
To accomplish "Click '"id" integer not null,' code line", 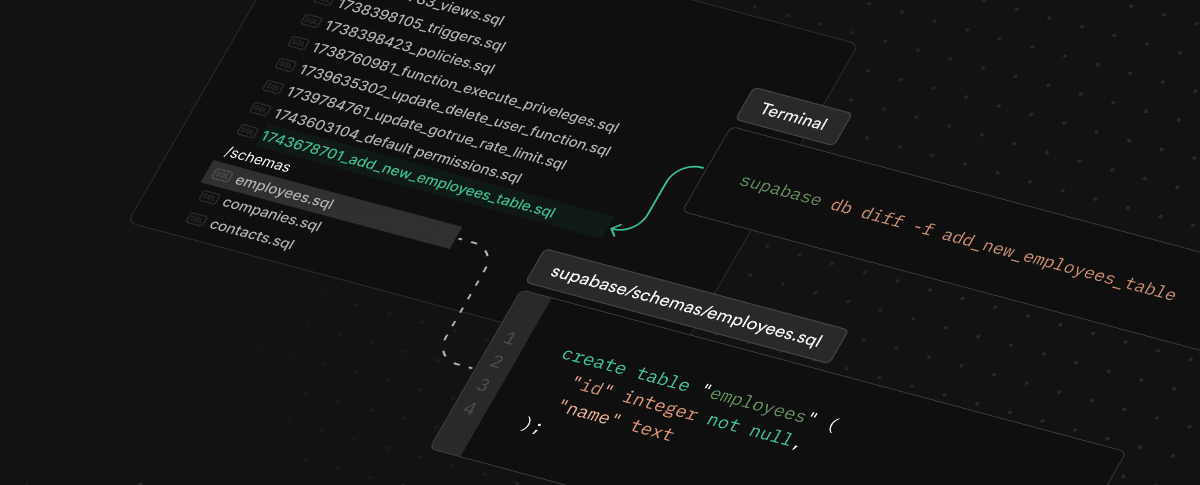I will pos(685,411).
